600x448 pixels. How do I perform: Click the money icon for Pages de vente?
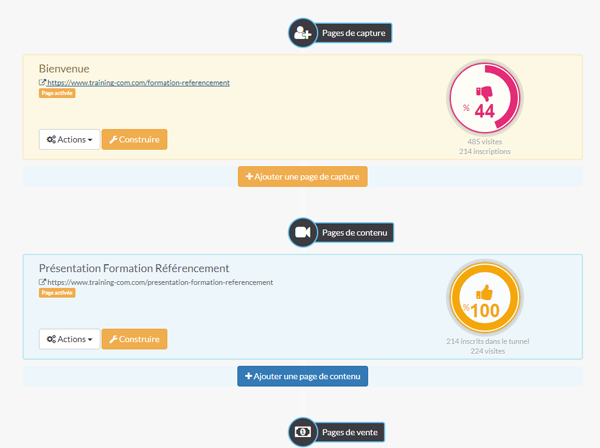302,432
